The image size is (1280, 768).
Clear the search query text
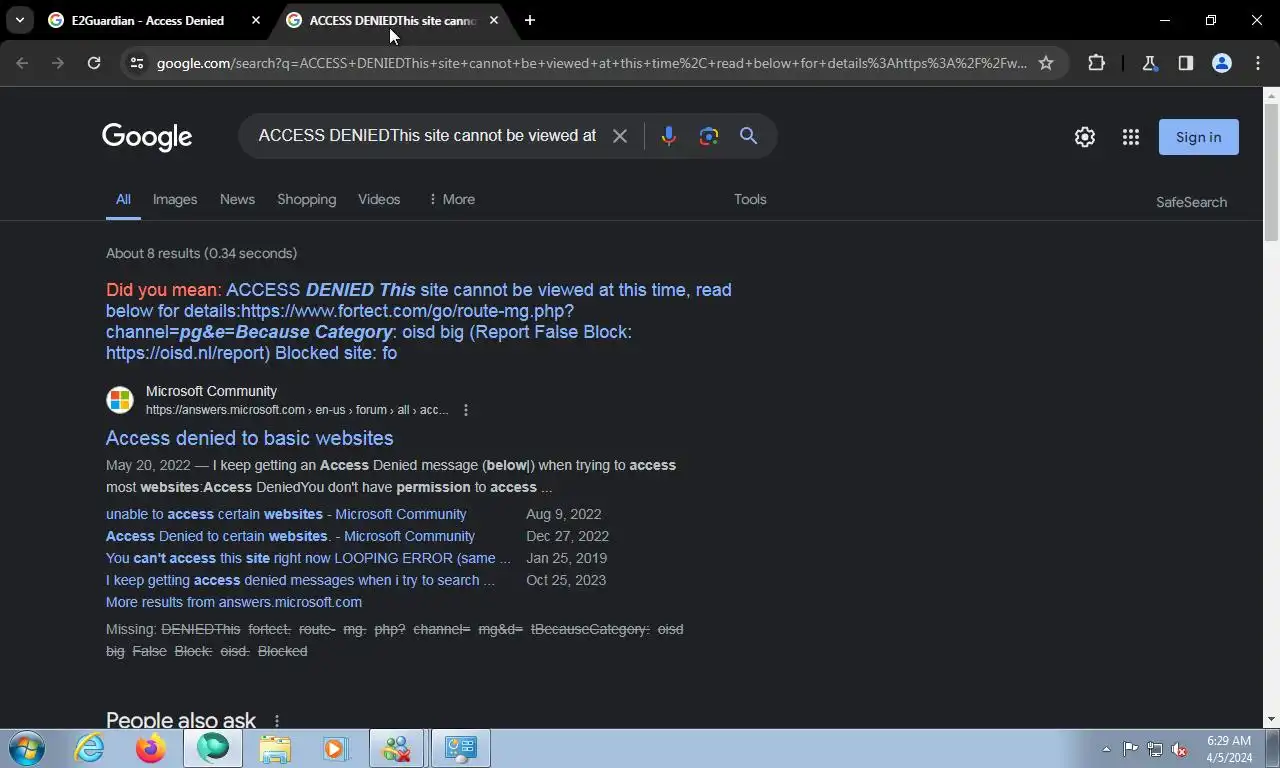620,136
